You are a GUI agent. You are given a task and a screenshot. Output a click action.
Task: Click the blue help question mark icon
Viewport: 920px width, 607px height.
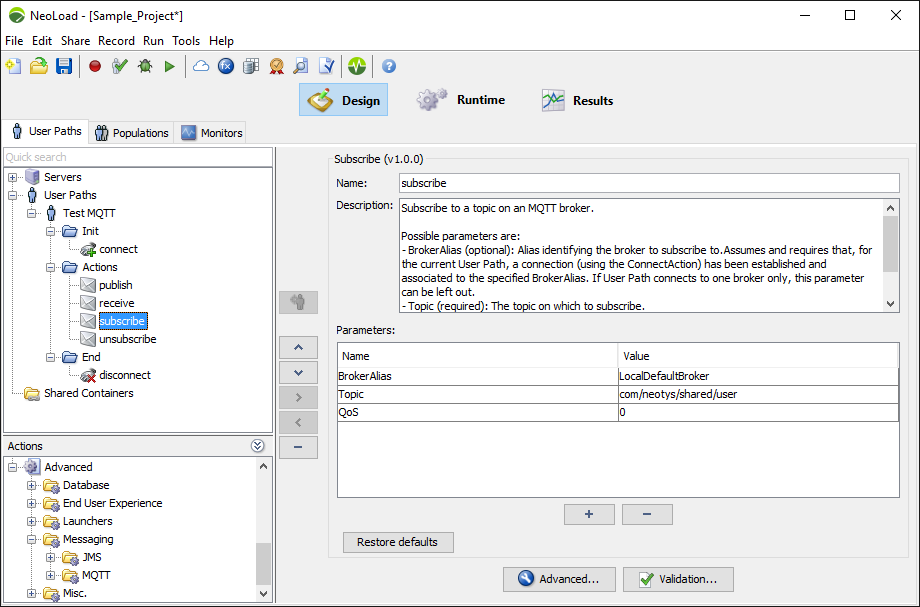(x=389, y=66)
